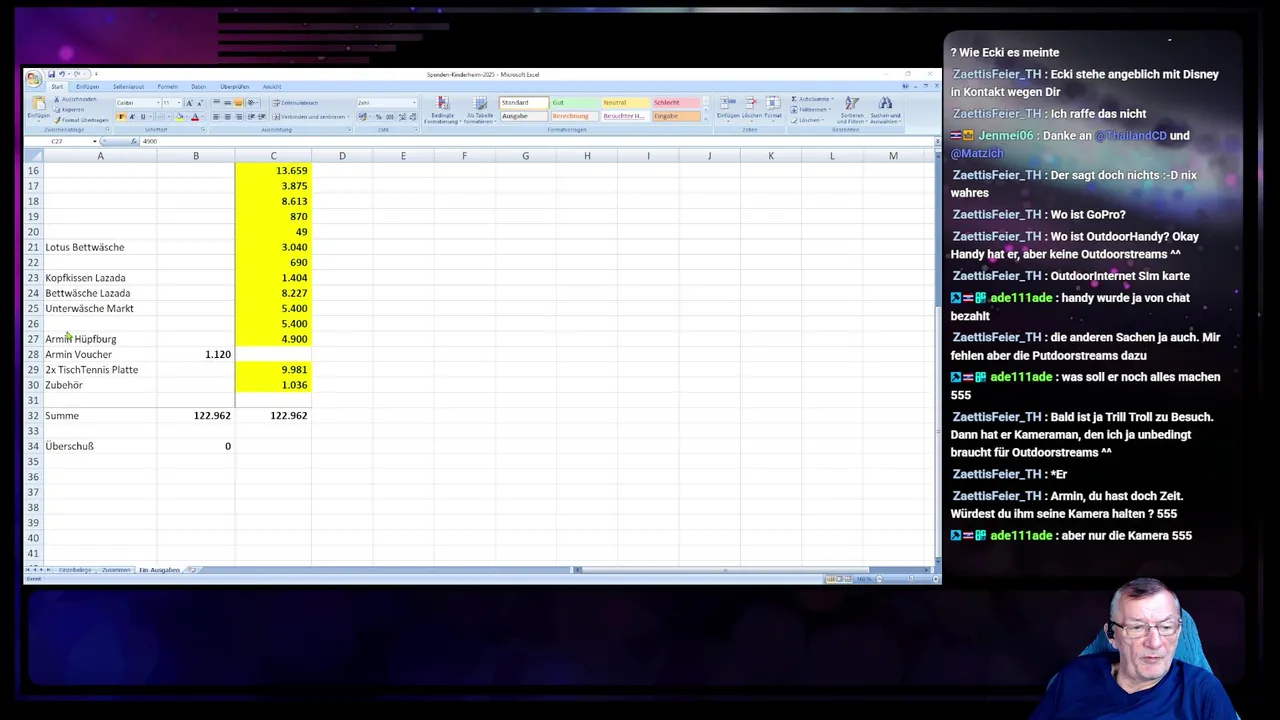Switch to the Ansicht ribbon tab
The height and width of the screenshot is (720, 1280).
click(271, 87)
